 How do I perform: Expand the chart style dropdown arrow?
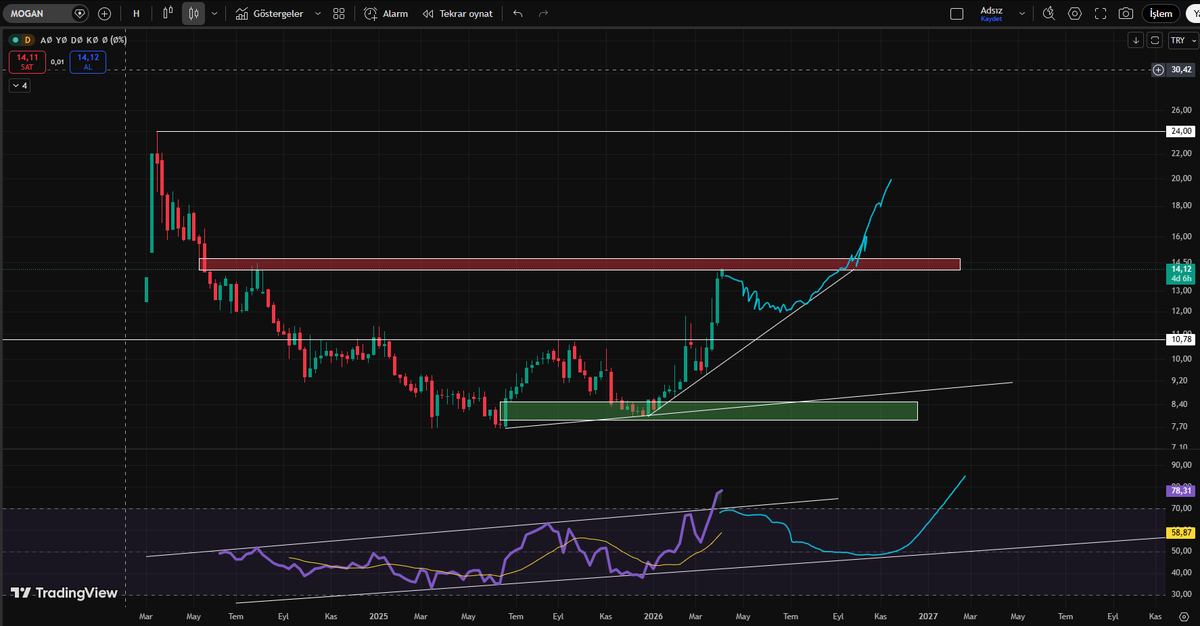tap(214, 14)
